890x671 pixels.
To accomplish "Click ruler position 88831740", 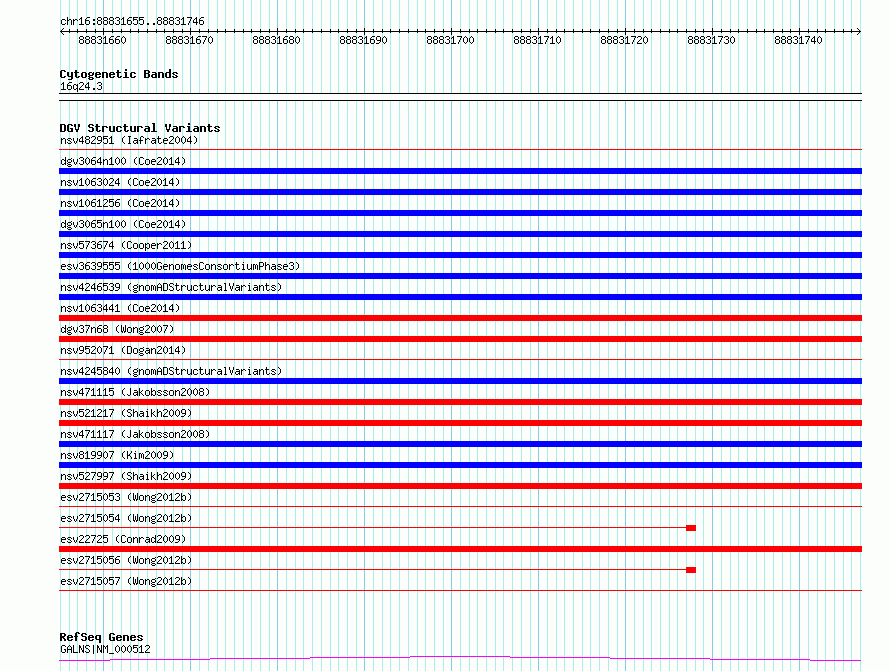I will pos(798,40).
